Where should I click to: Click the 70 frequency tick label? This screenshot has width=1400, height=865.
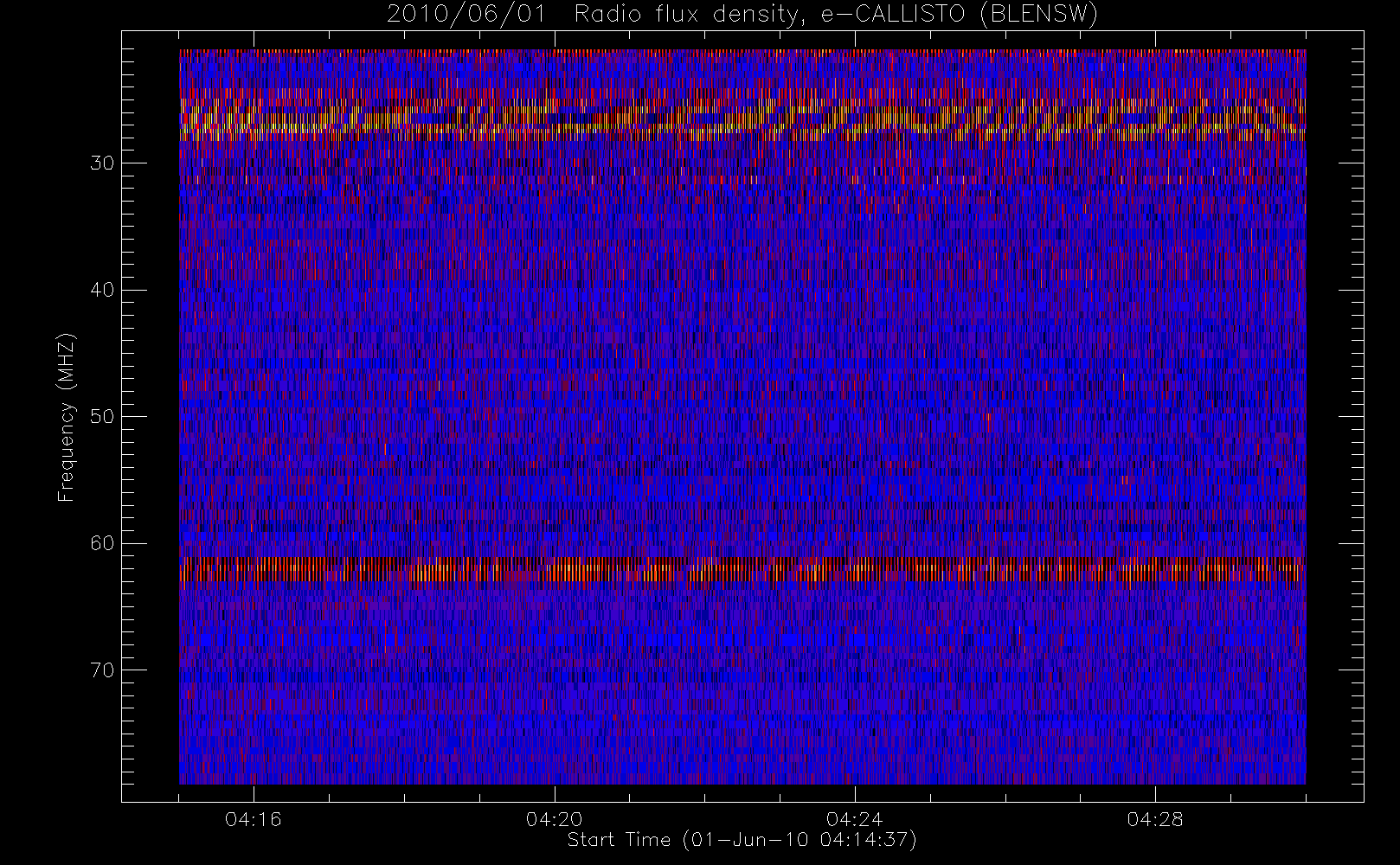coord(102,670)
